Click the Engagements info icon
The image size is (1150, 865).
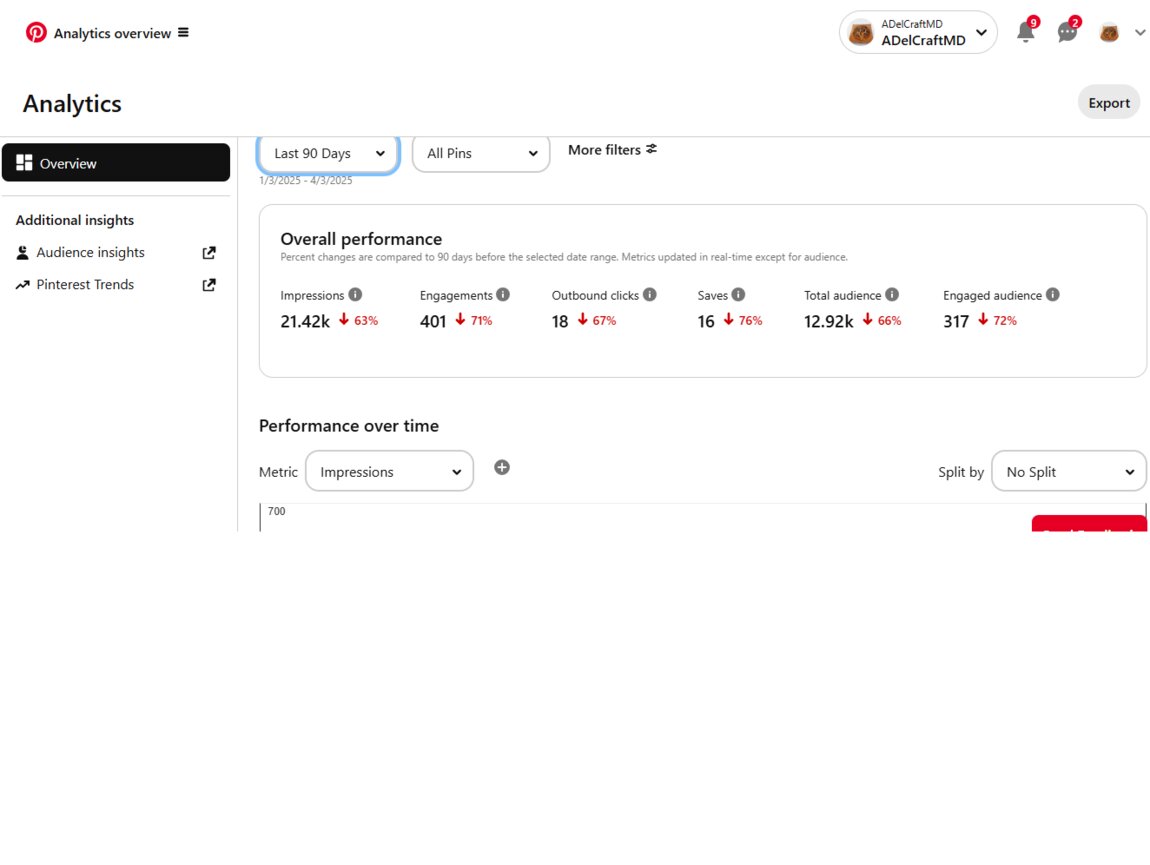[x=503, y=295]
